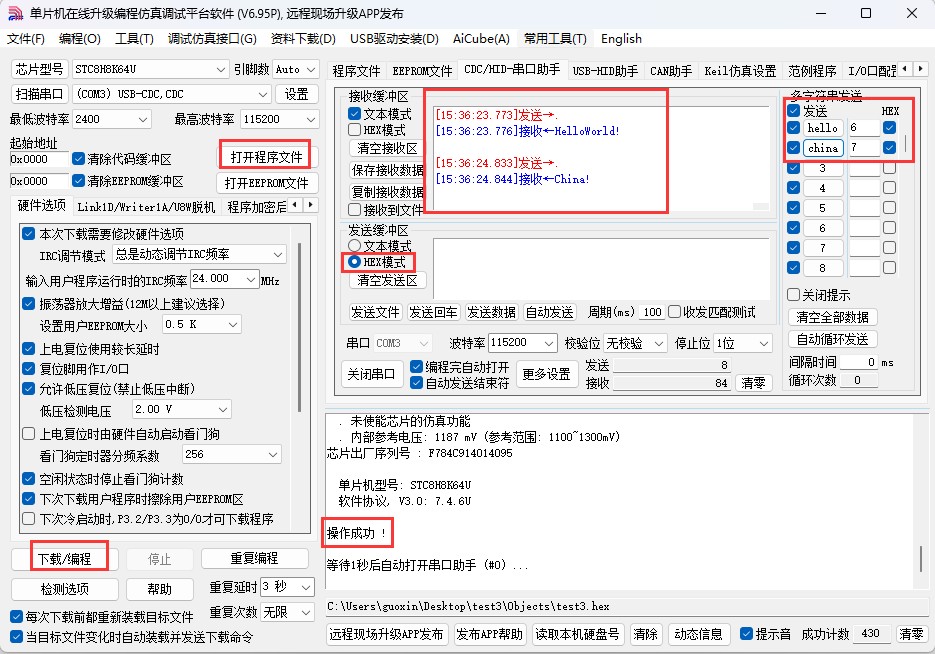
Task: Click the 打开程序文件 button
Action: click(x=266, y=157)
